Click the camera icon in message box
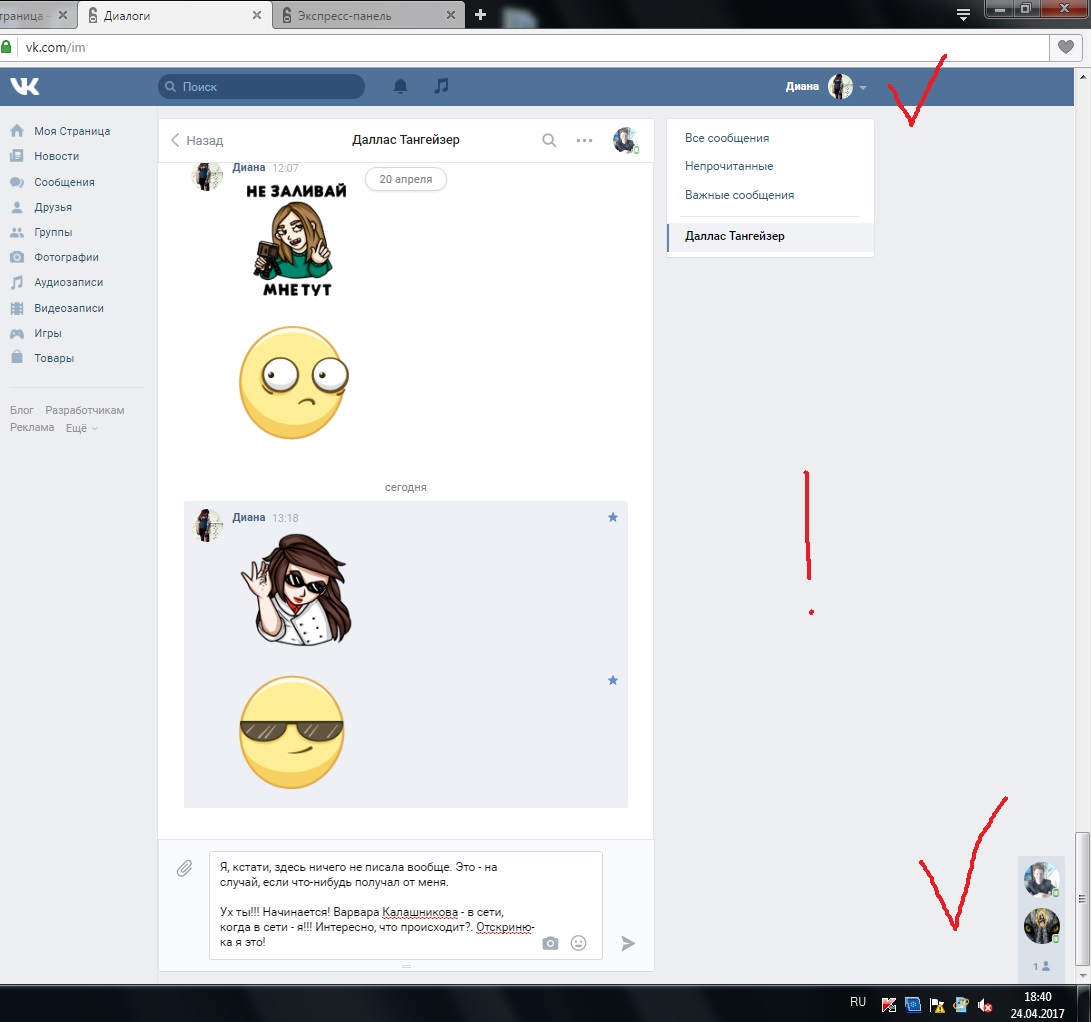 [550, 943]
